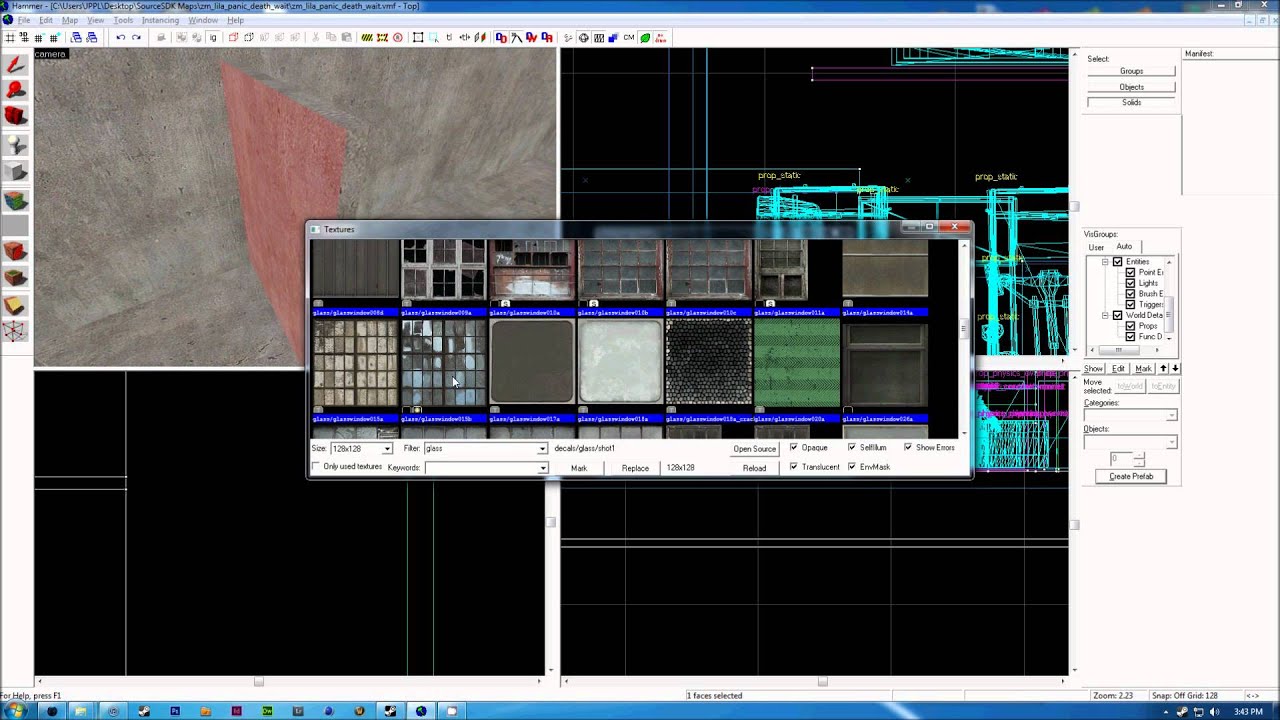This screenshot has height=720, width=1280.
Task: Toggle the 3D grid toolbar icon
Action: click(x=24, y=38)
